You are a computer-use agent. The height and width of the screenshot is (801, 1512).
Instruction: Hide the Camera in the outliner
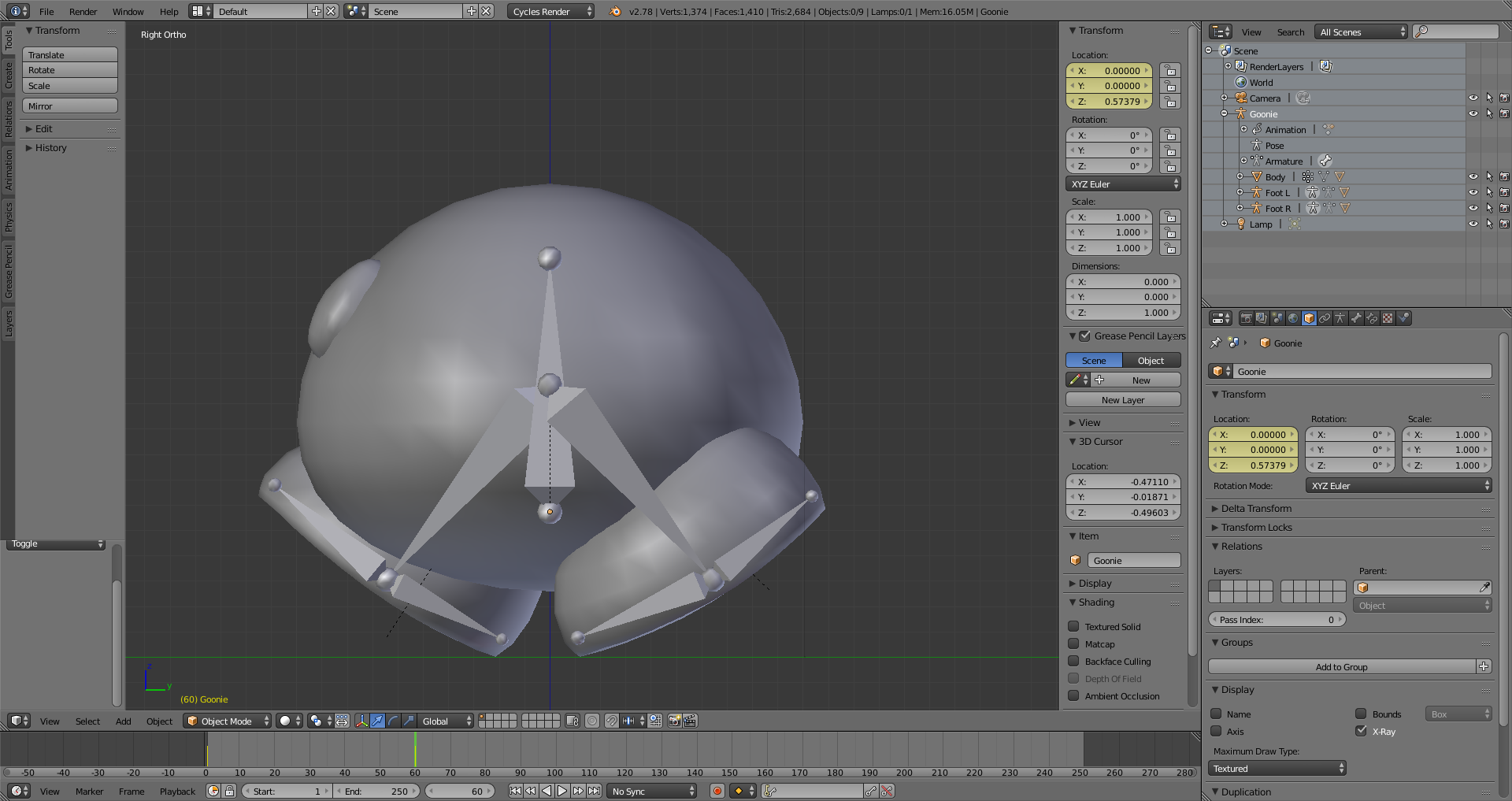(1473, 98)
